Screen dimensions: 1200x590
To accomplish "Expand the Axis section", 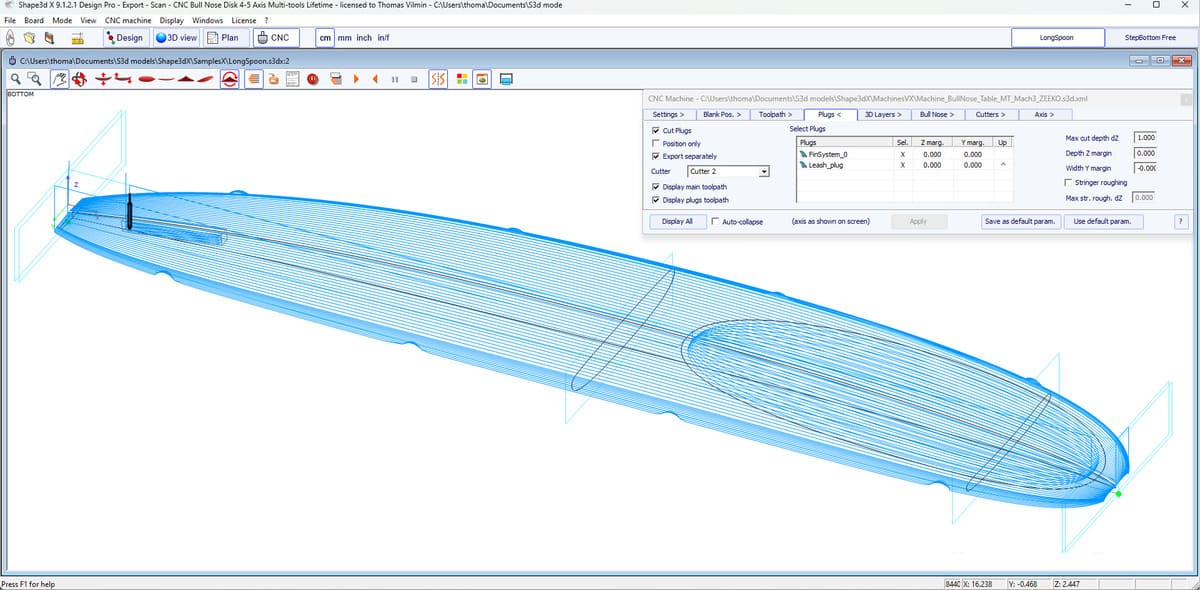I will [1043, 114].
